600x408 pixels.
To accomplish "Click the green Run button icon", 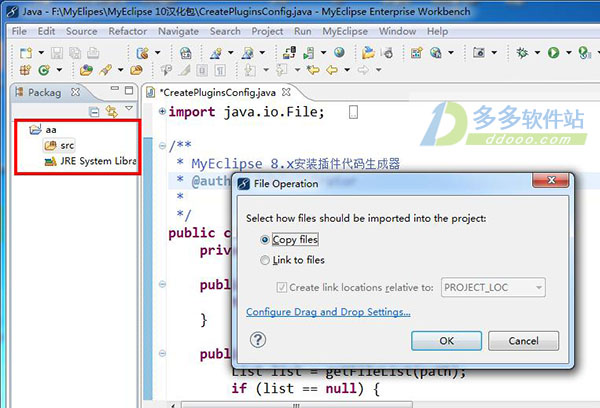I will (553, 52).
